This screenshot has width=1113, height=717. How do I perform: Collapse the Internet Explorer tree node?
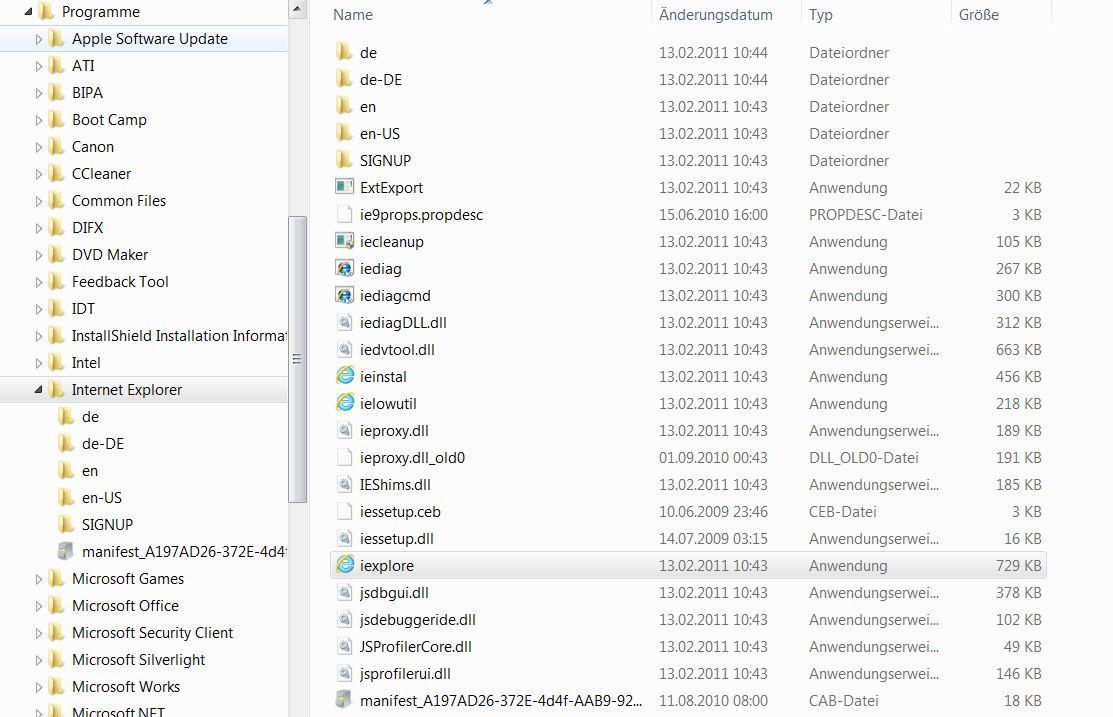[38, 390]
